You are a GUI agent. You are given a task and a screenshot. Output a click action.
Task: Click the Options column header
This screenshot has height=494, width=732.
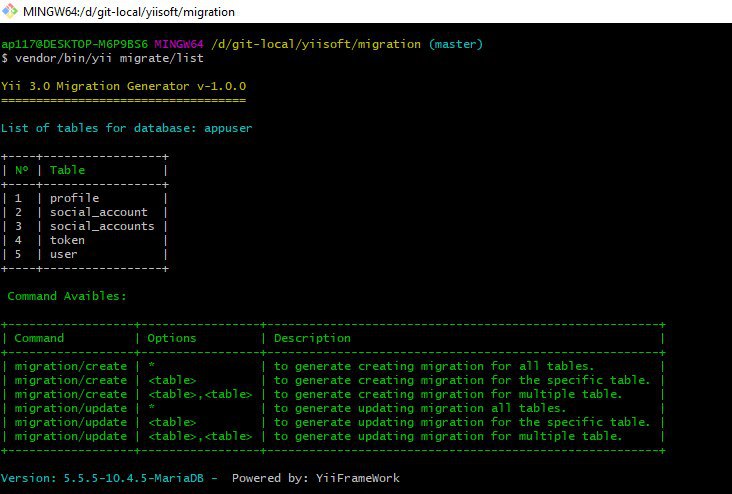click(172, 338)
